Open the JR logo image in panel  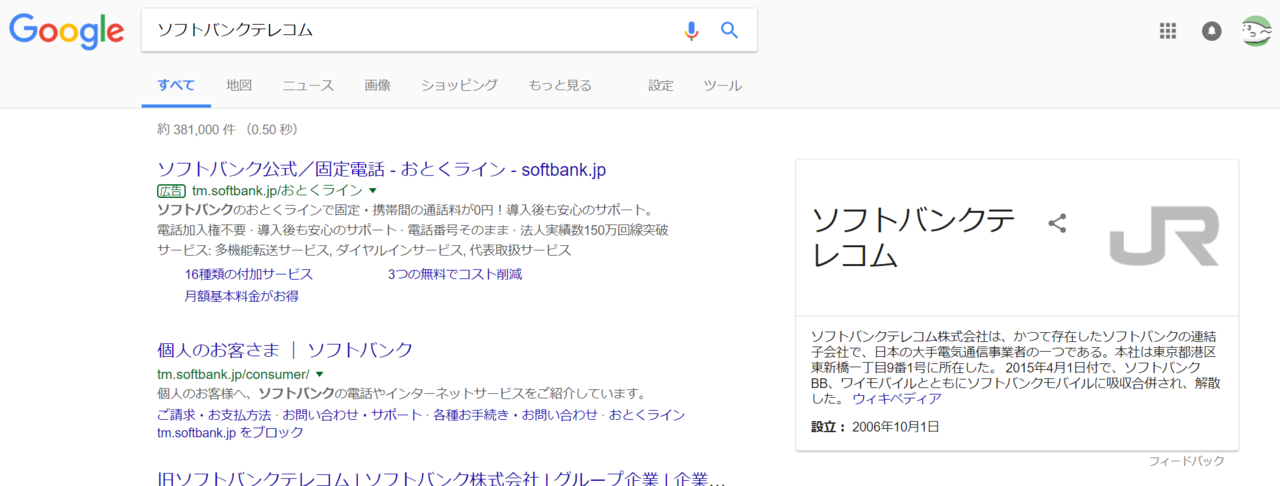(x=1165, y=237)
